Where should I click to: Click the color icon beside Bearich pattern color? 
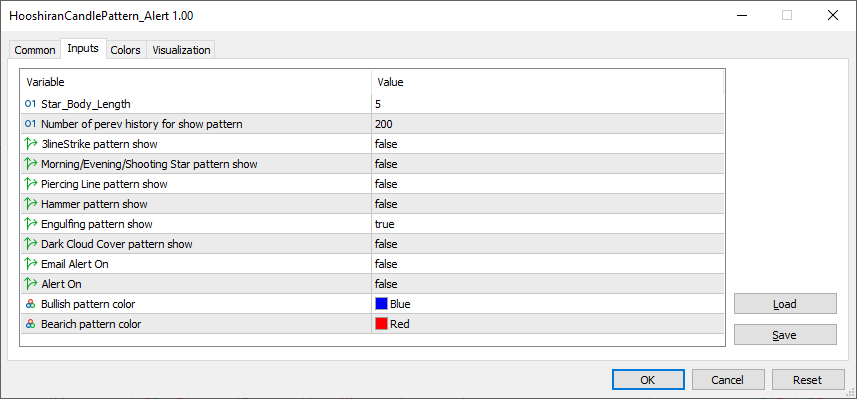click(31, 324)
